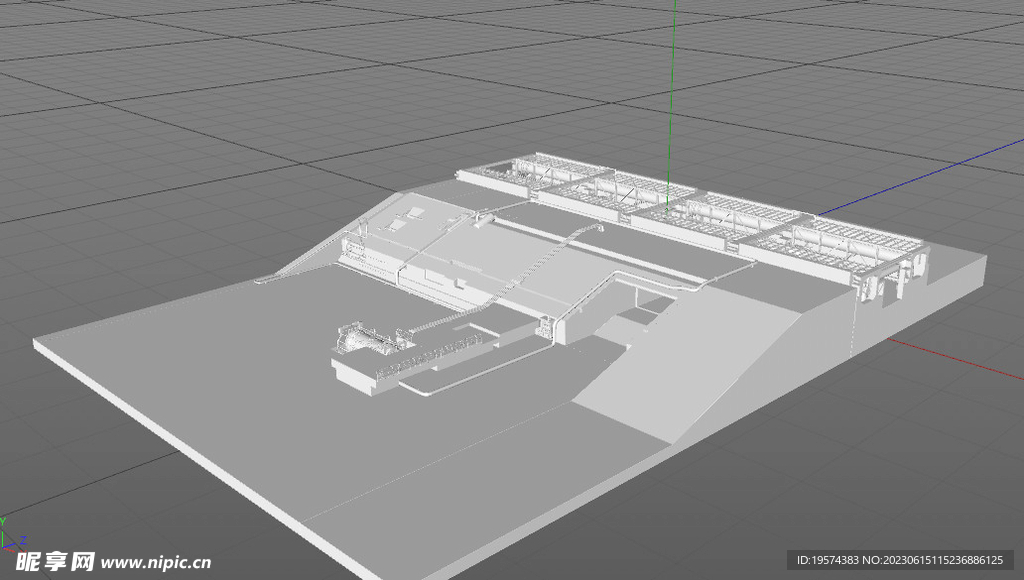This screenshot has width=1024, height=580.
Task: Click the XYZ axis orientation gizmo
Action: click(x=12, y=534)
